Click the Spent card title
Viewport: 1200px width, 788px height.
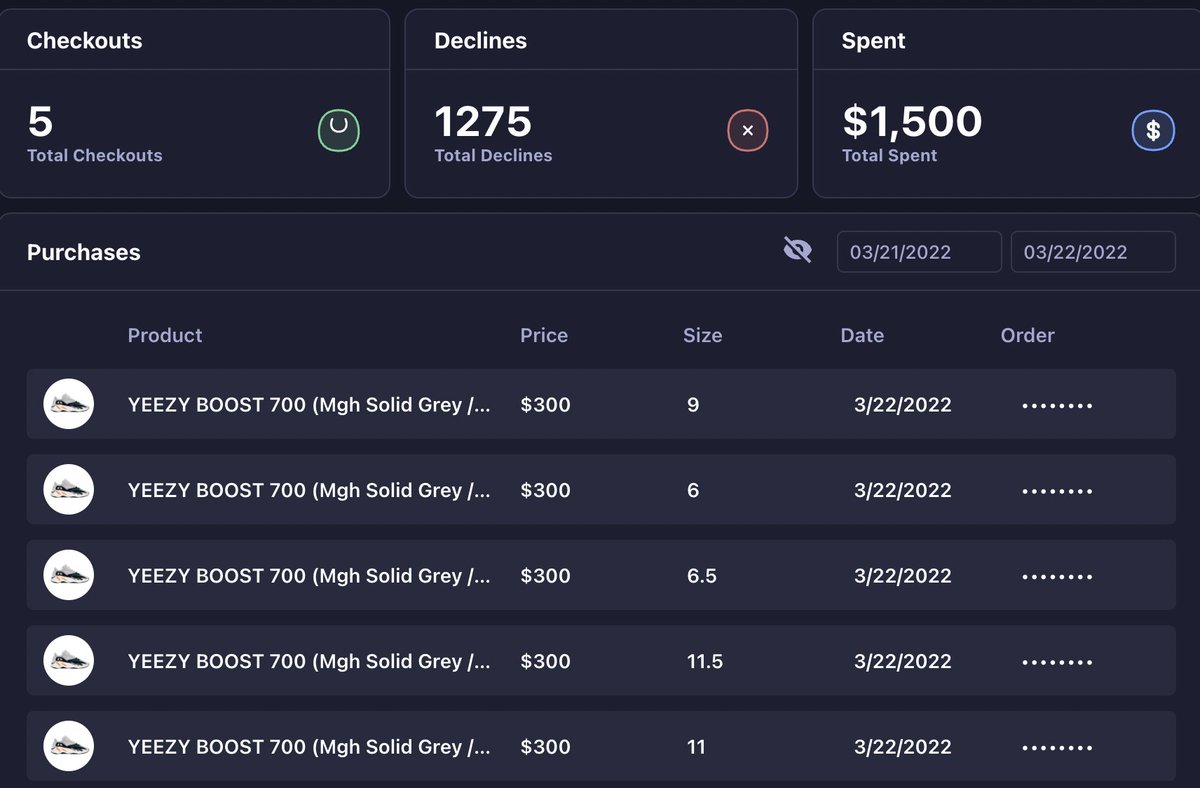click(873, 41)
